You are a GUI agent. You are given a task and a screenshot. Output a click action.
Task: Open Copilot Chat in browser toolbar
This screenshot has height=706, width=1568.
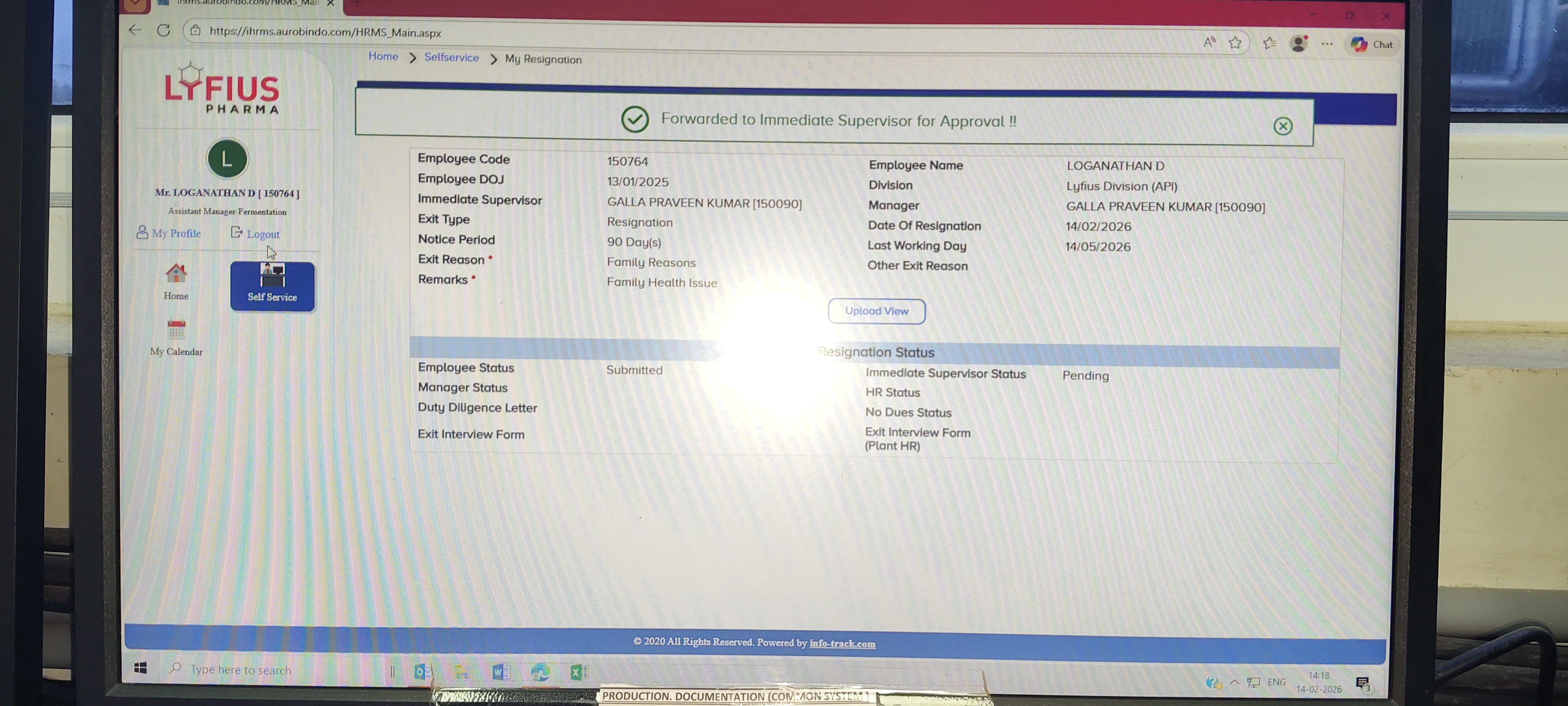1372,44
